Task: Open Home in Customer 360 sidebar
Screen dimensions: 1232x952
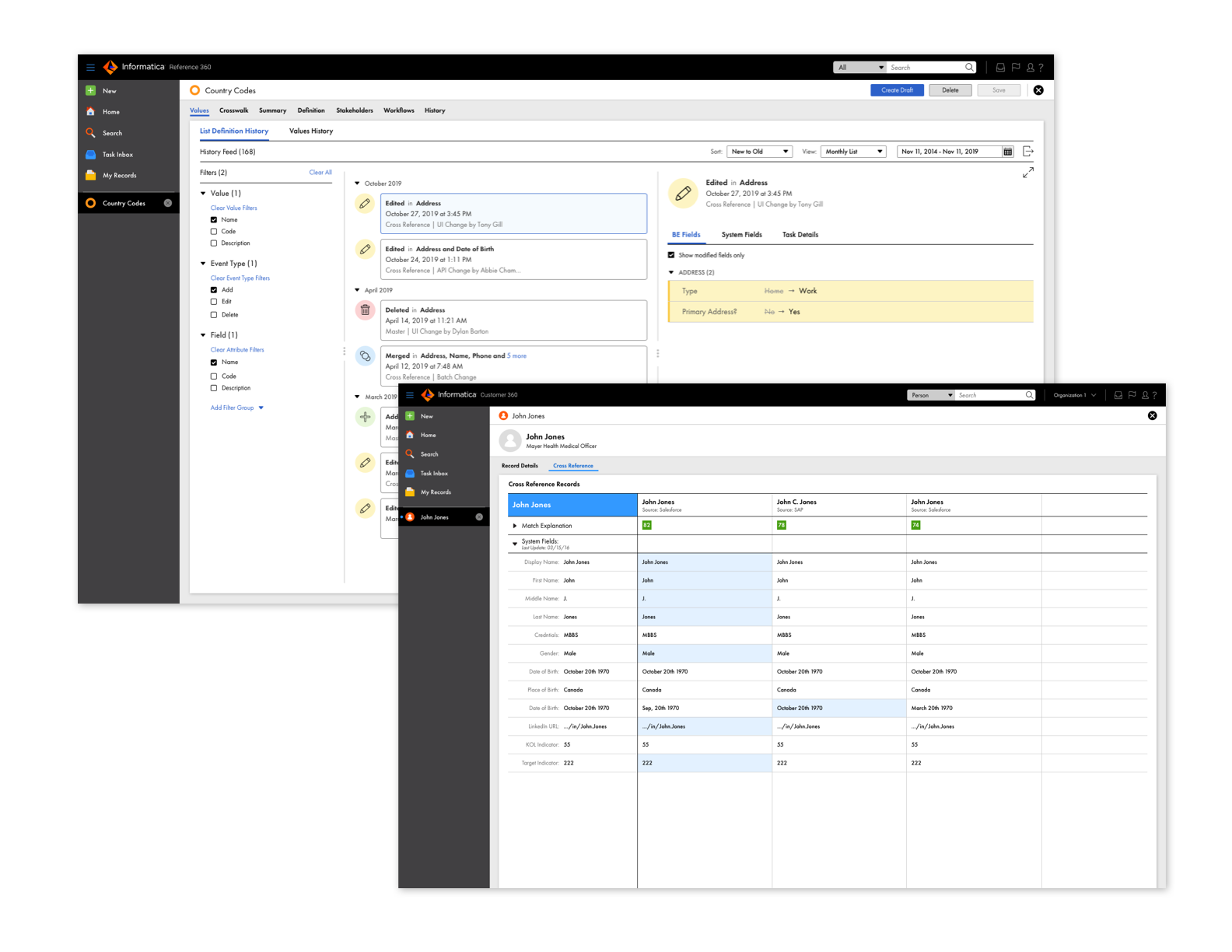Action: 428,436
